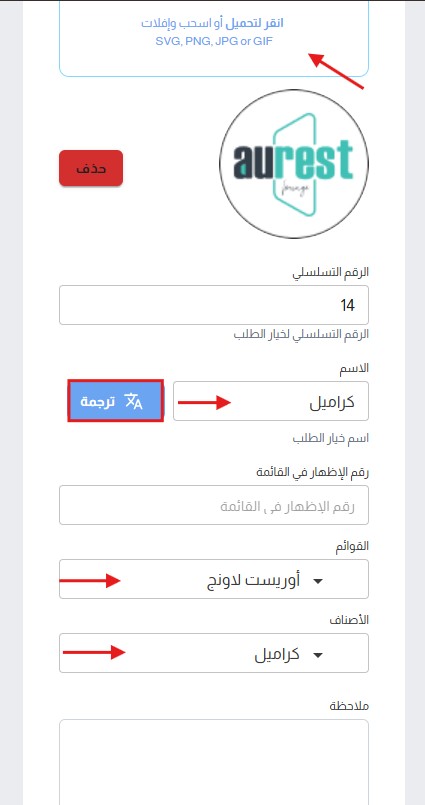Click the caret arrow in الأصناف dropdown
Image resolution: width=425 pixels, height=805 pixels.
click(318, 655)
